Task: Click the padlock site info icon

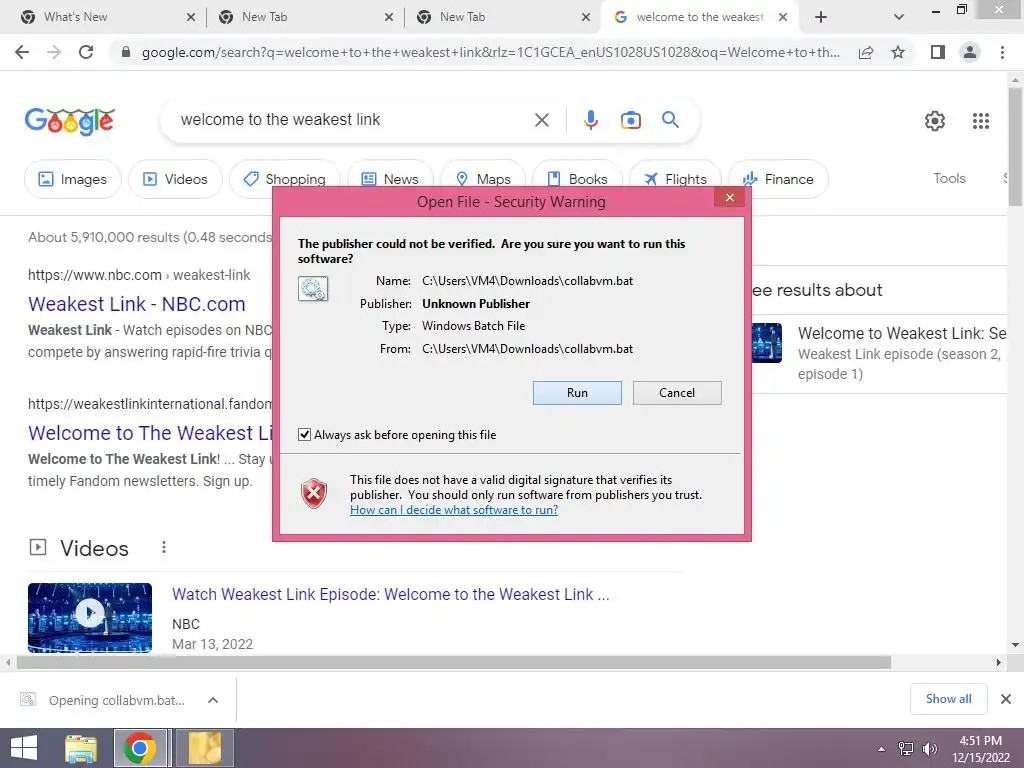Action: pos(126,52)
